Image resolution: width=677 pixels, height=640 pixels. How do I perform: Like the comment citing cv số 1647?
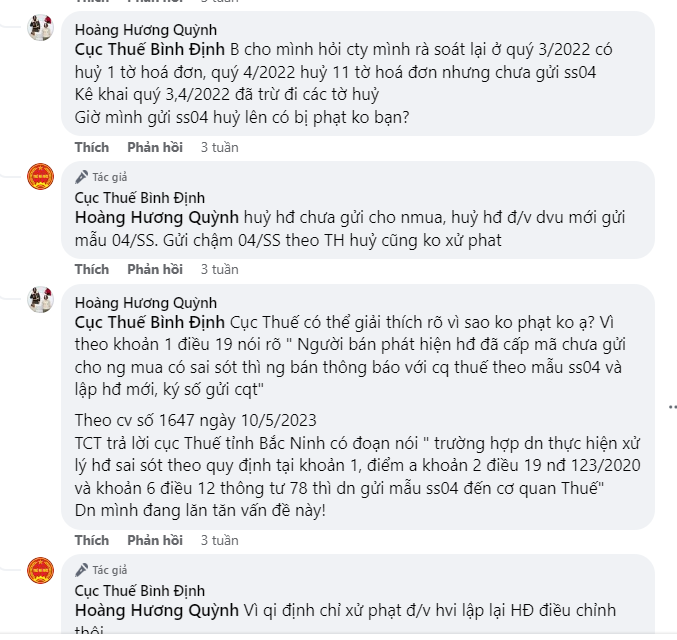pos(92,540)
